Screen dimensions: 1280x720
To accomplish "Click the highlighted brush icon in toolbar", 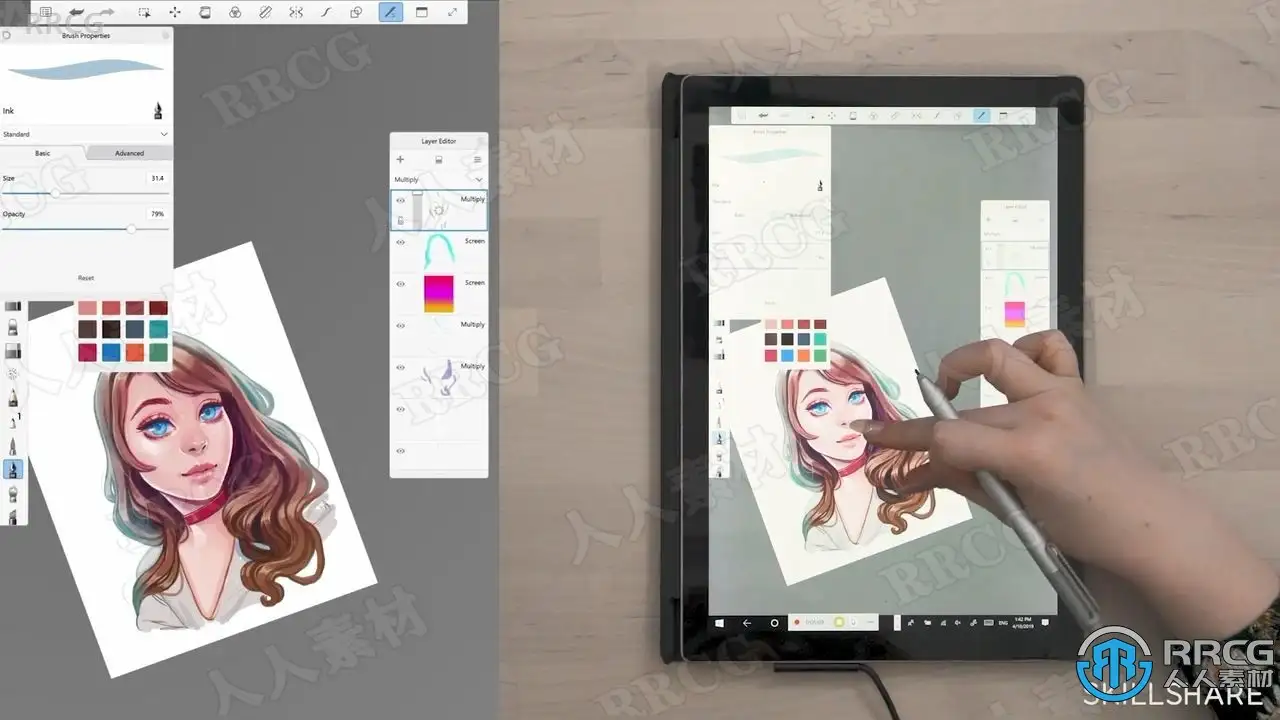I will (391, 12).
